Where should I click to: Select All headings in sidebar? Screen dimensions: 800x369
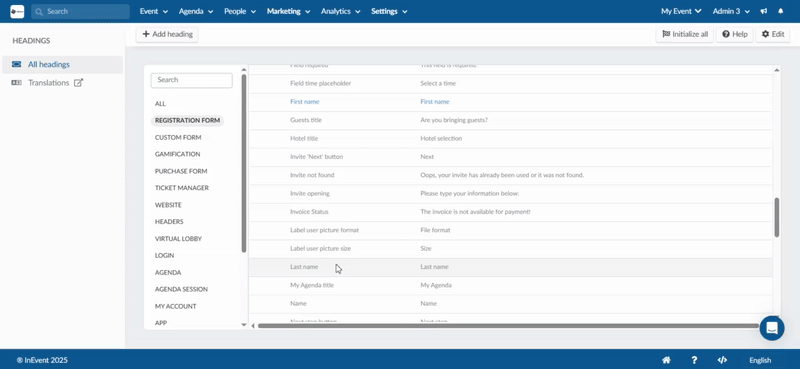[62, 64]
